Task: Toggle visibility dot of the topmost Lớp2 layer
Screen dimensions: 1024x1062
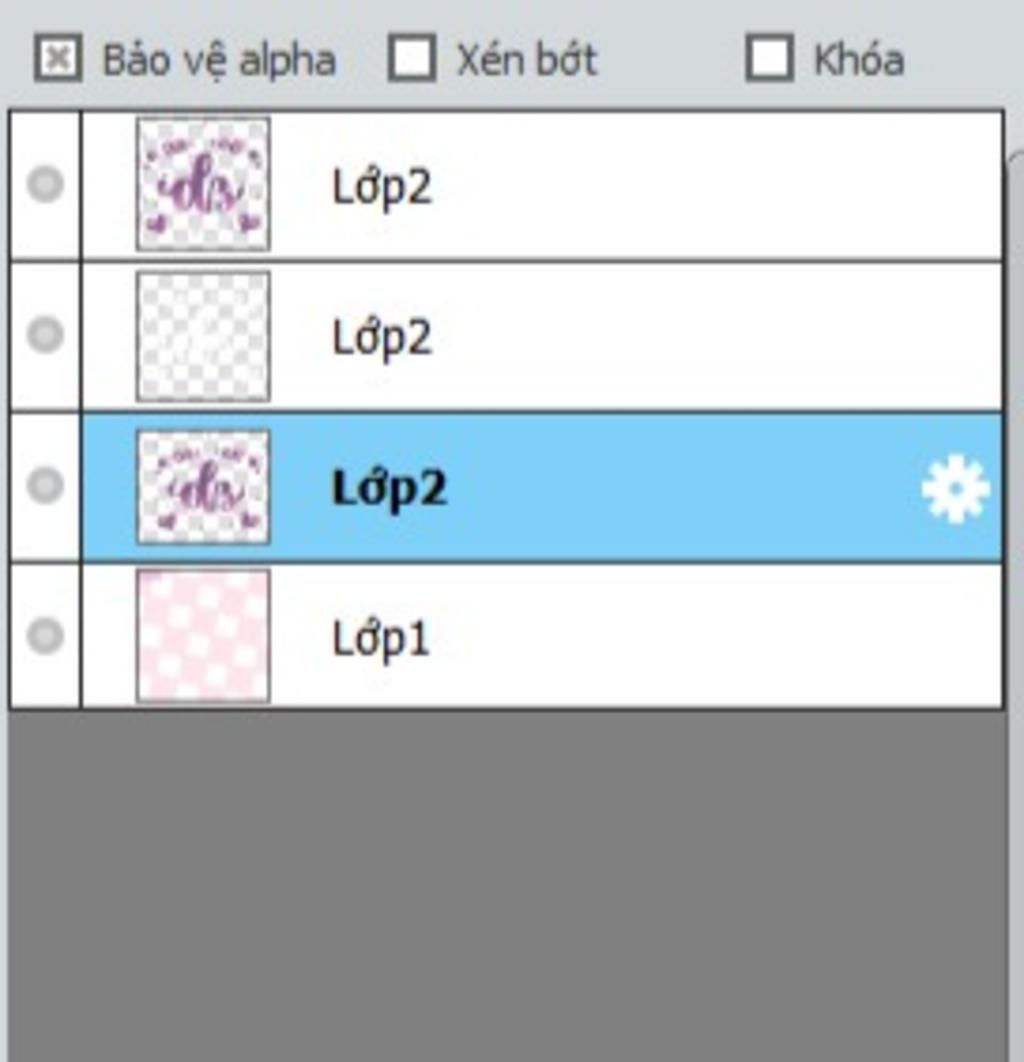Action: (x=45, y=184)
